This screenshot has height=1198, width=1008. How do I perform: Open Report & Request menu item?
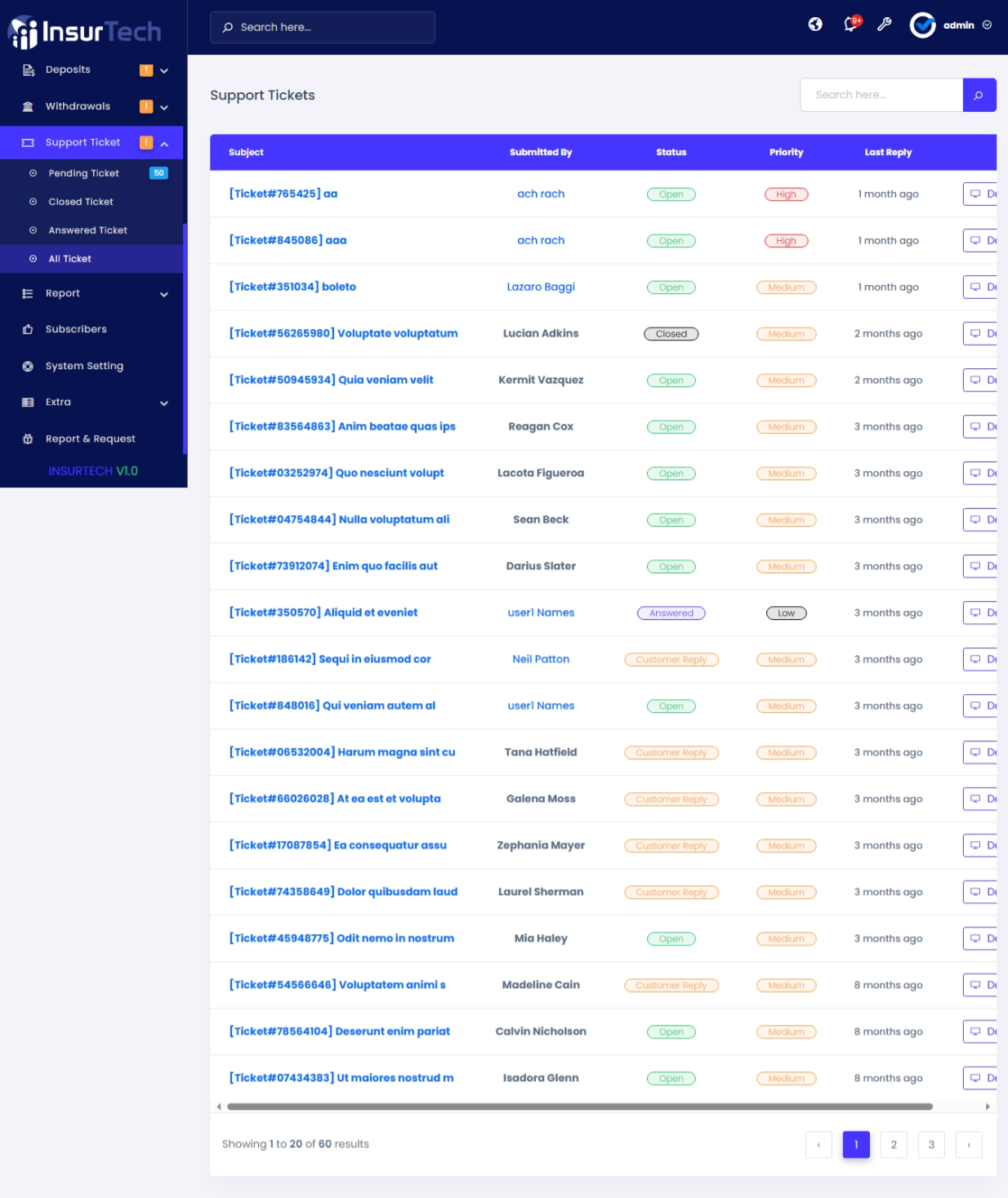click(91, 439)
